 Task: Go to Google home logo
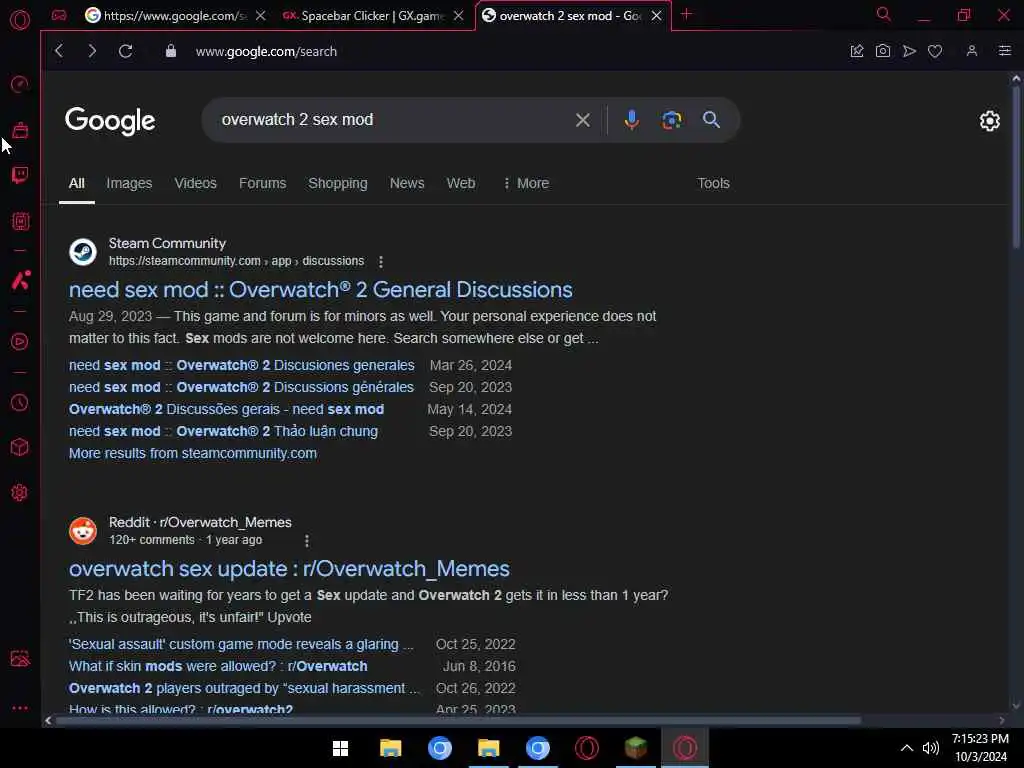coord(110,121)
